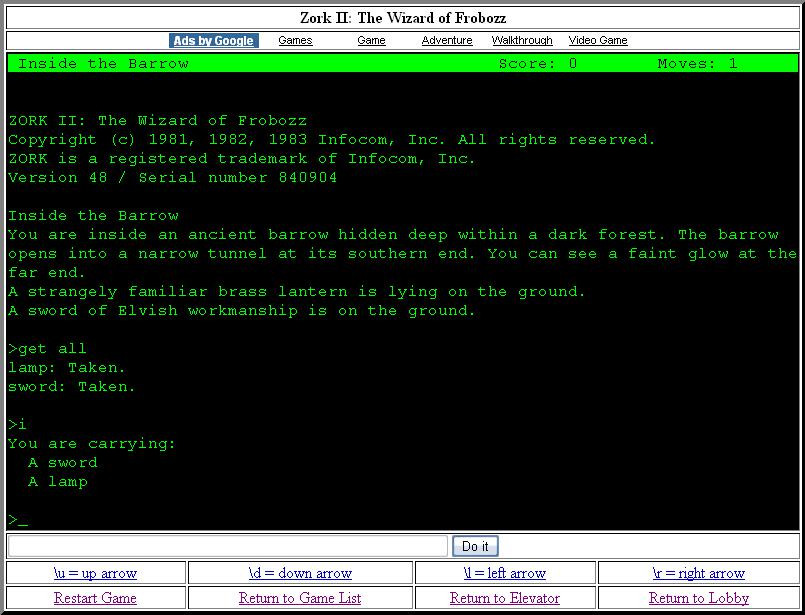
Task: Open the Games ad link
Action: coord(295,40)
